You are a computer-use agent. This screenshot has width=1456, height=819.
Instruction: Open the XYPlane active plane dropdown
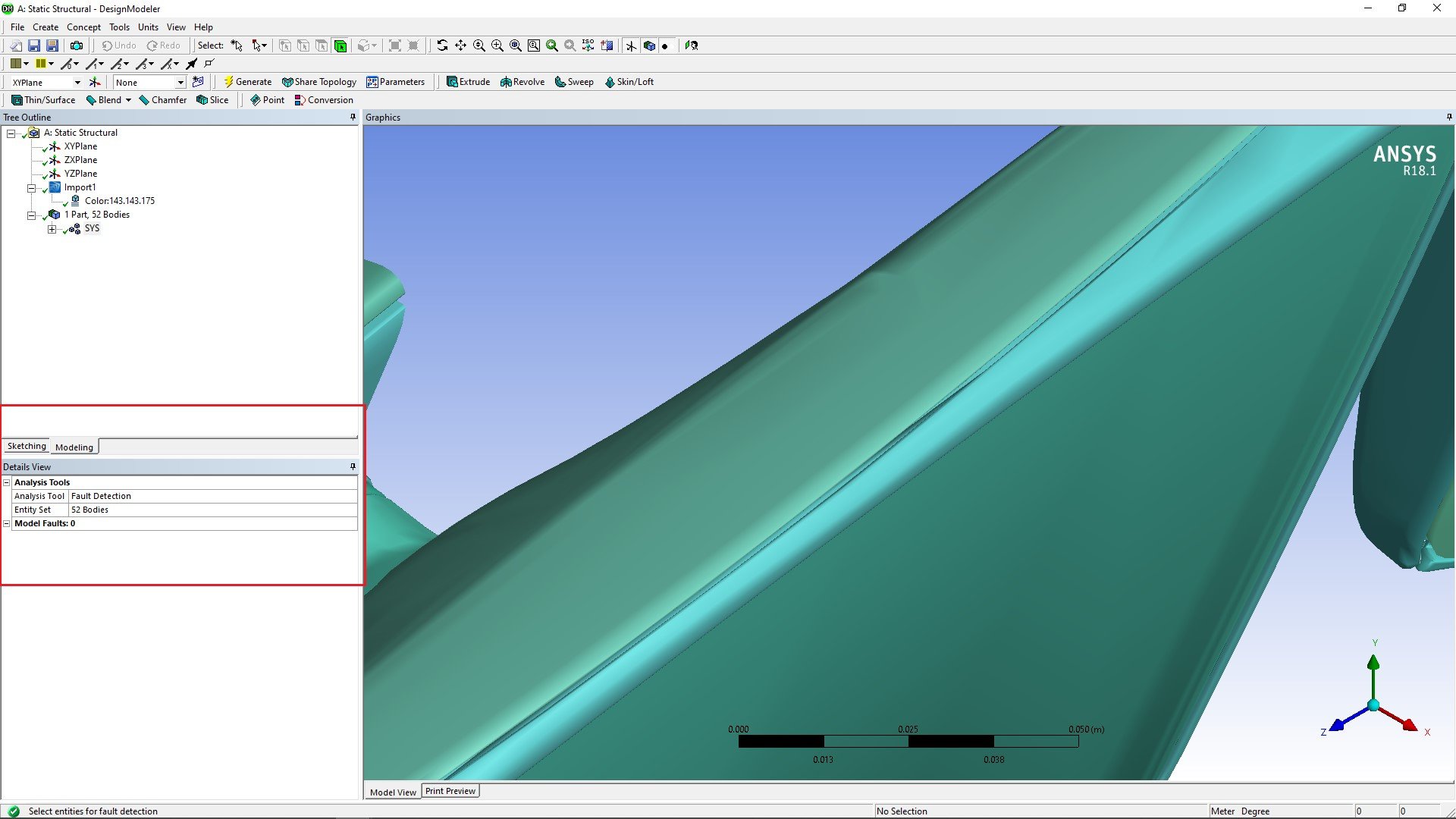point(77,82)
